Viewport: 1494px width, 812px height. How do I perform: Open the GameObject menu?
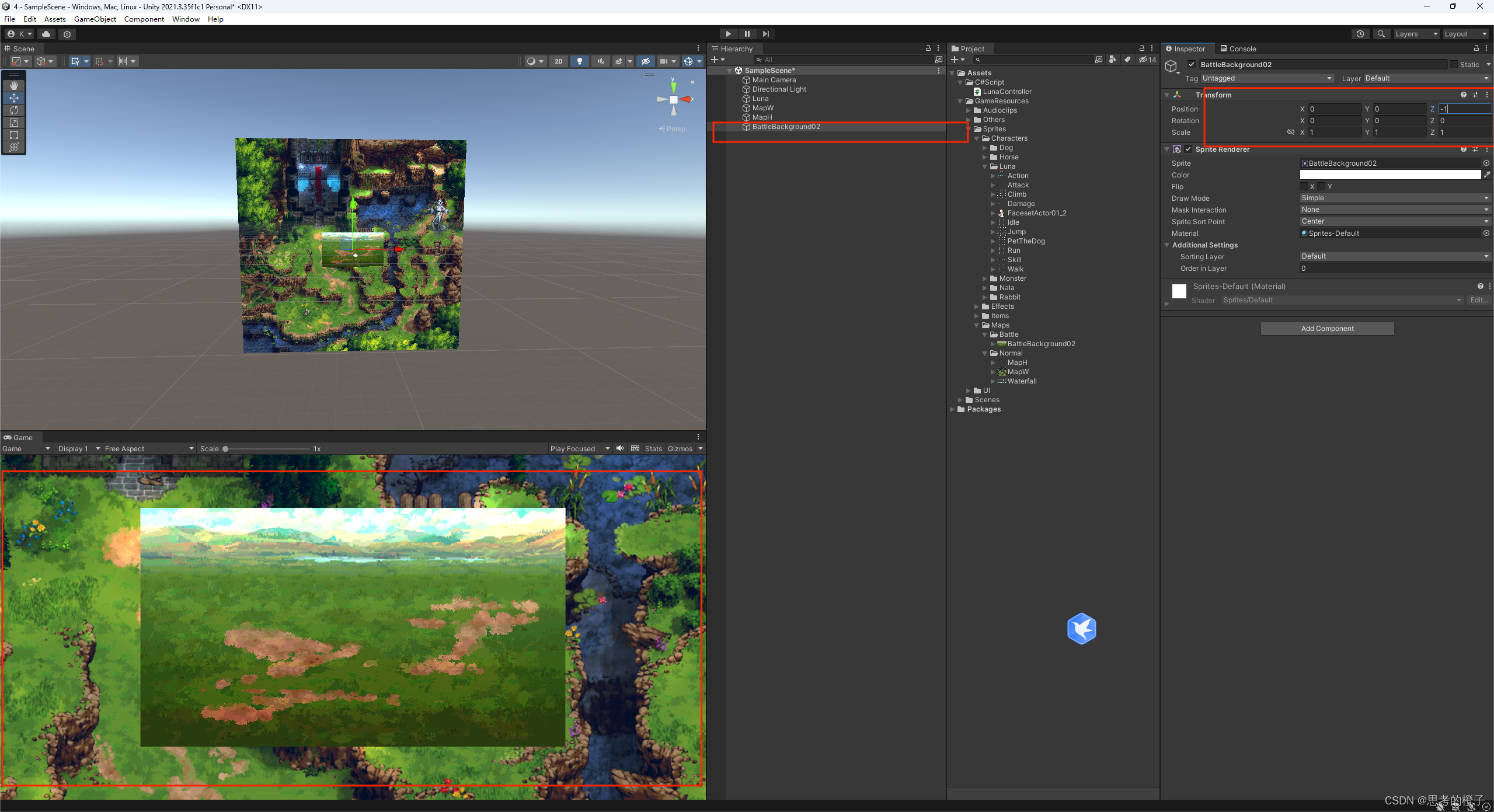95,19
